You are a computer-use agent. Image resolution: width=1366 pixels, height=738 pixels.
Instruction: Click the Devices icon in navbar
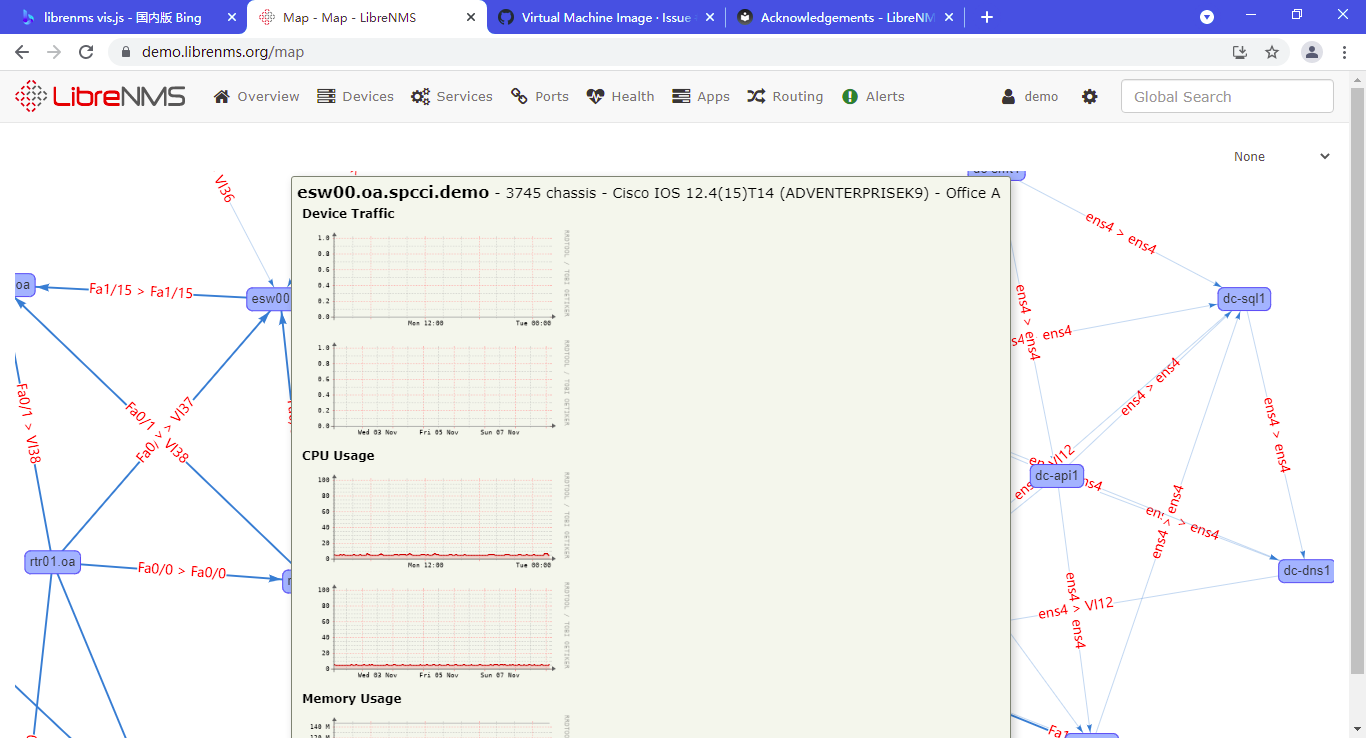[326, 96]
